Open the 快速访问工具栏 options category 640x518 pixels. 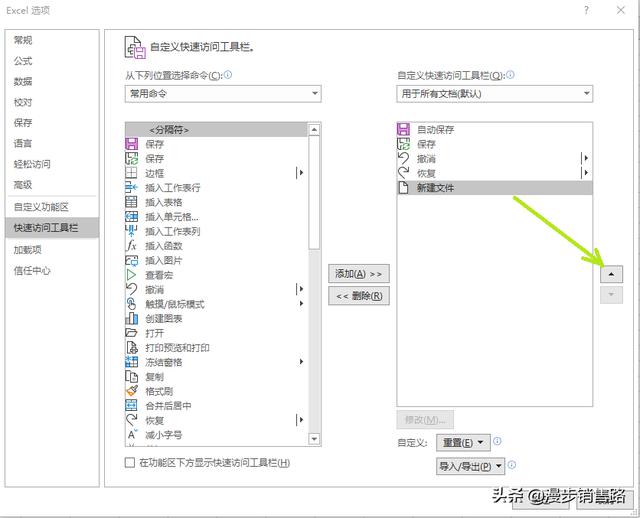pos(52,228)
